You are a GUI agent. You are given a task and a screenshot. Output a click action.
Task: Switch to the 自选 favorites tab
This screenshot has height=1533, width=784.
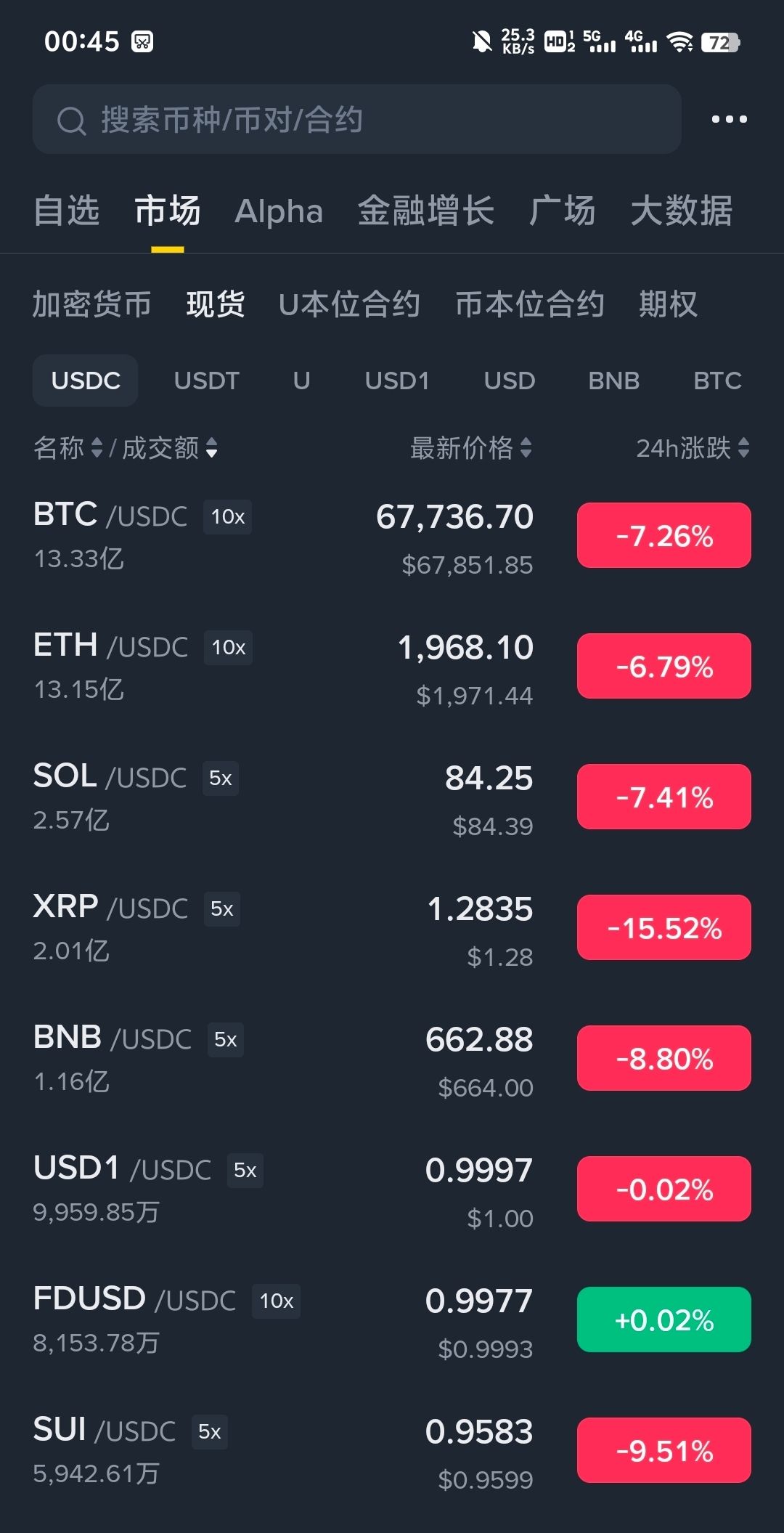click(x=67, y=211)
